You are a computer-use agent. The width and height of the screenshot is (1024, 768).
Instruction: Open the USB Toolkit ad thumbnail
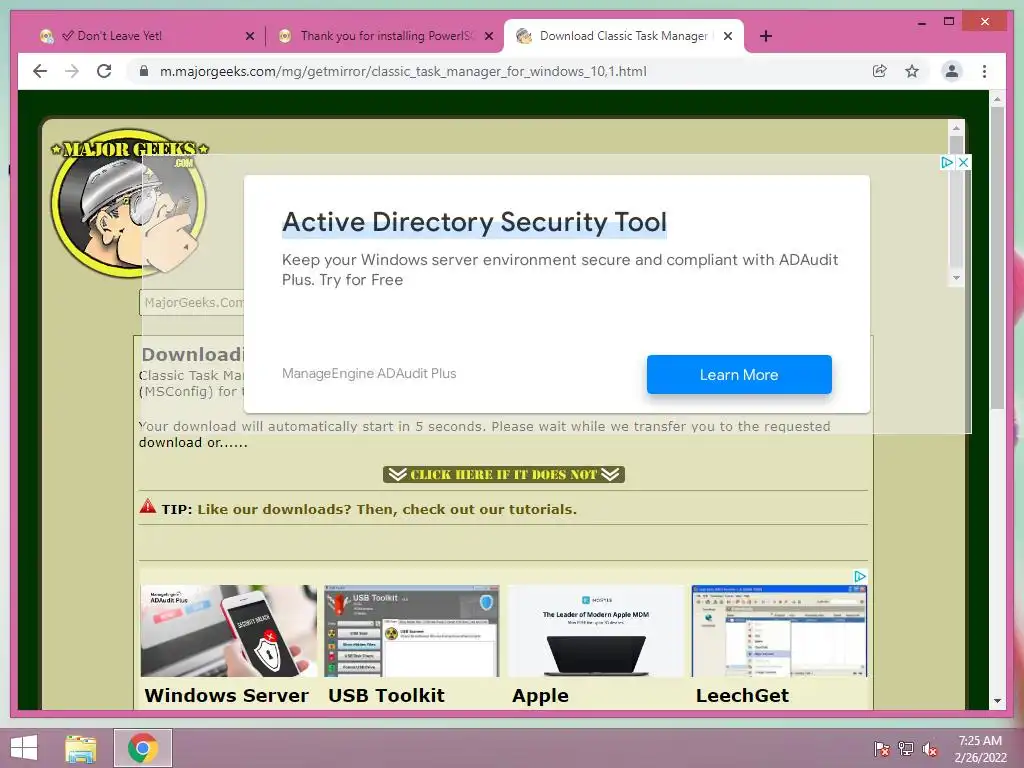pyautogui.click(x=412, y=631)
